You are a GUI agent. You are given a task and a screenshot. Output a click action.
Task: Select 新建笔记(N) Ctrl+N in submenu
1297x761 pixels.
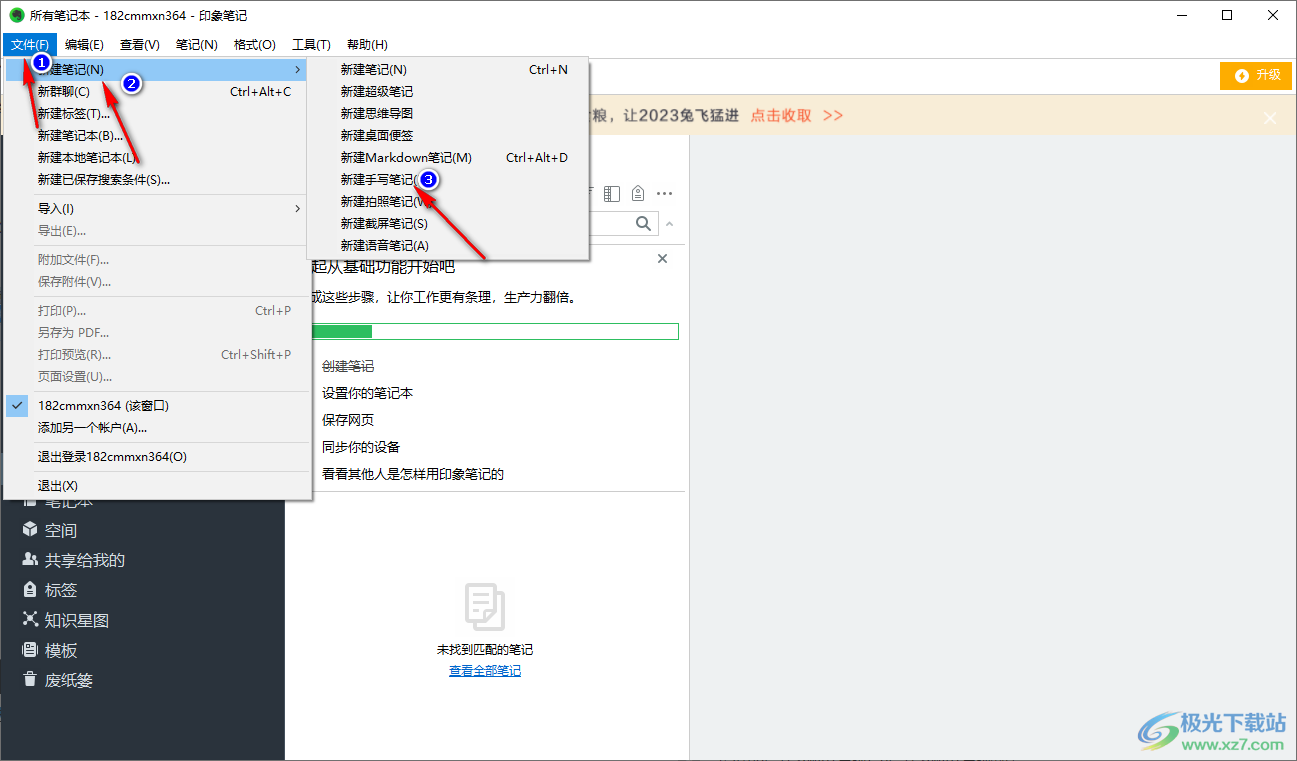(448, 70)
